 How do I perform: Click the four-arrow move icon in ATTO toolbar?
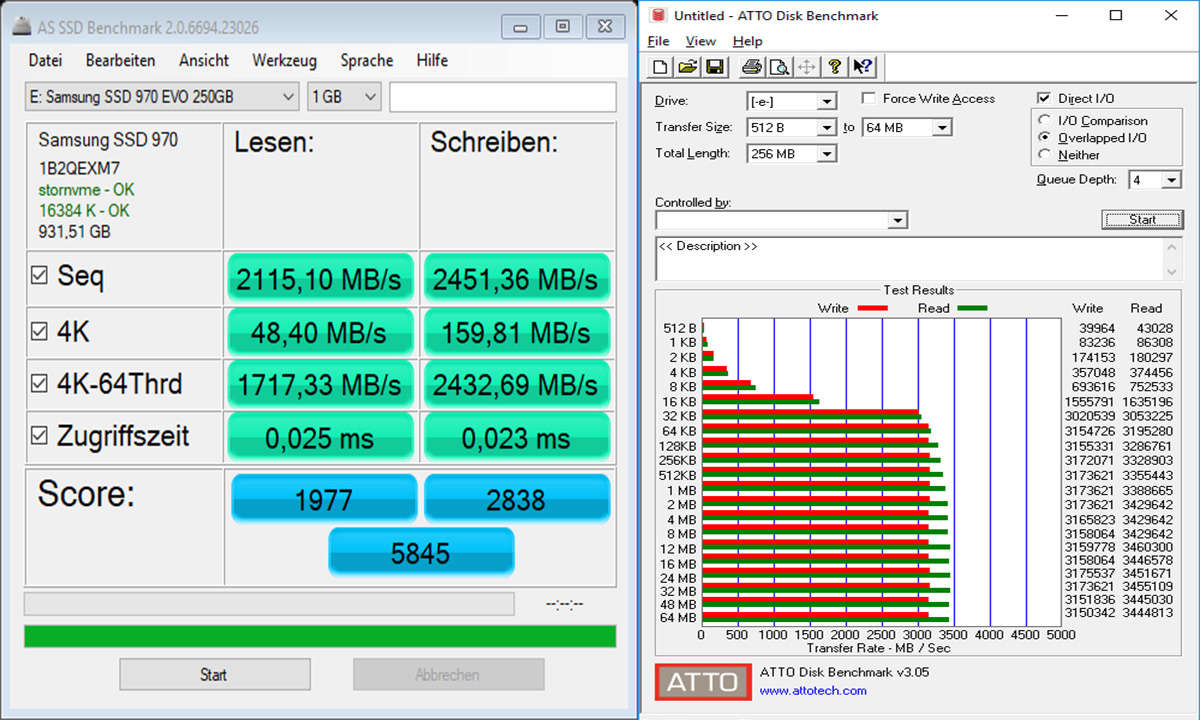pyautogui.click(x=807, y=67)
